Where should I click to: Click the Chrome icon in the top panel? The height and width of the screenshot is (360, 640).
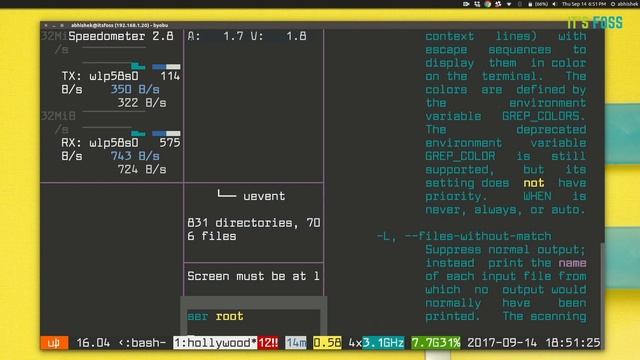pyautogui.click(x=488, y=4)
